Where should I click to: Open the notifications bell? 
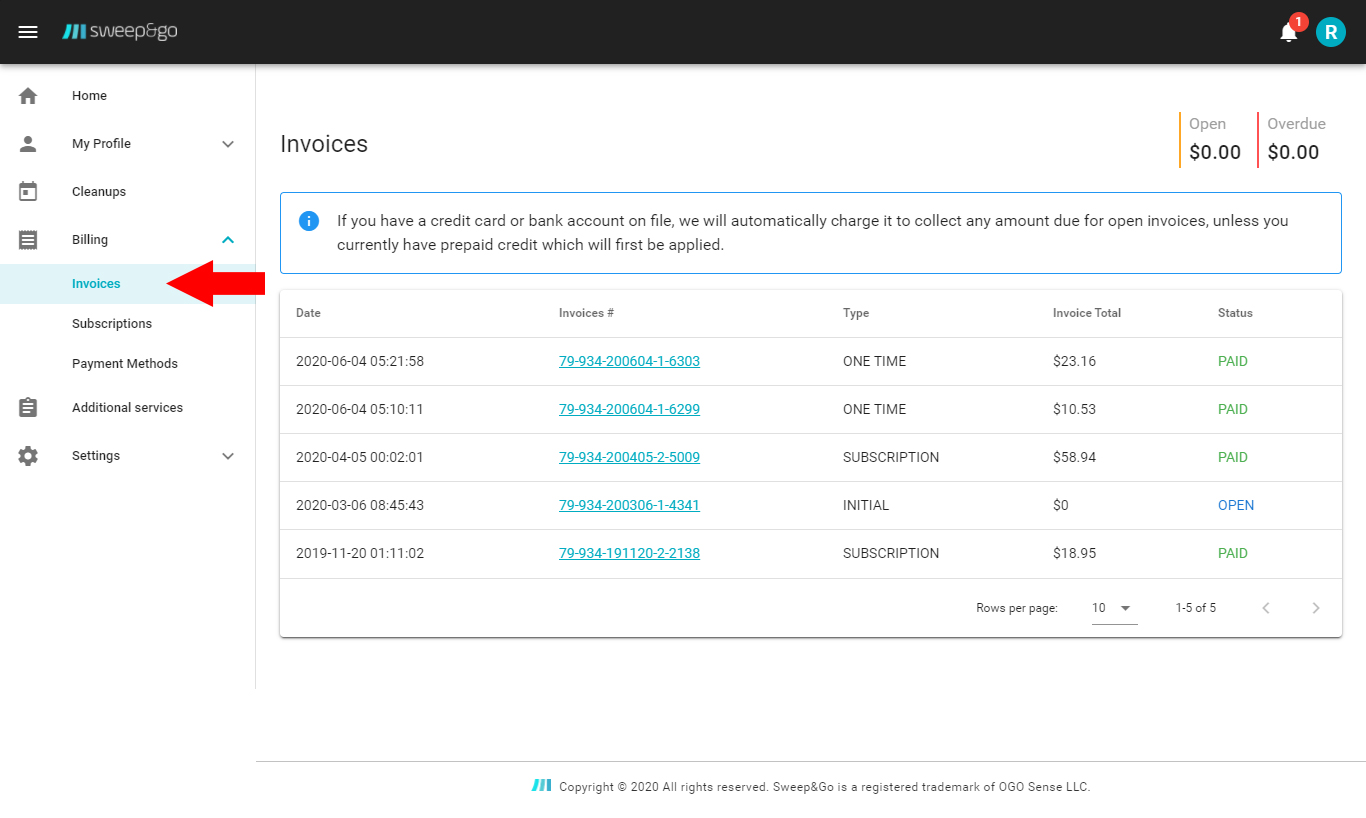1289,33
